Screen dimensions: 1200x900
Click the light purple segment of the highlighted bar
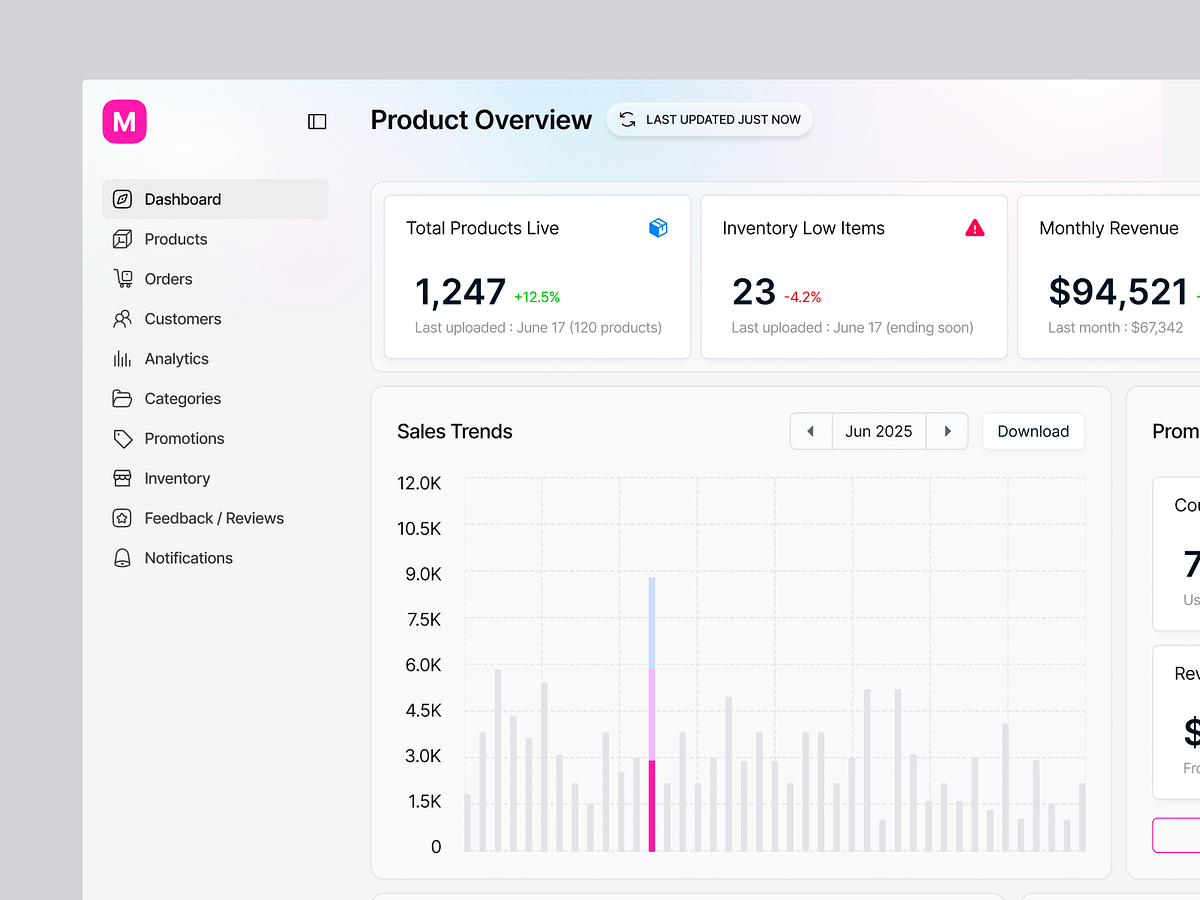(x=652, y=714)
